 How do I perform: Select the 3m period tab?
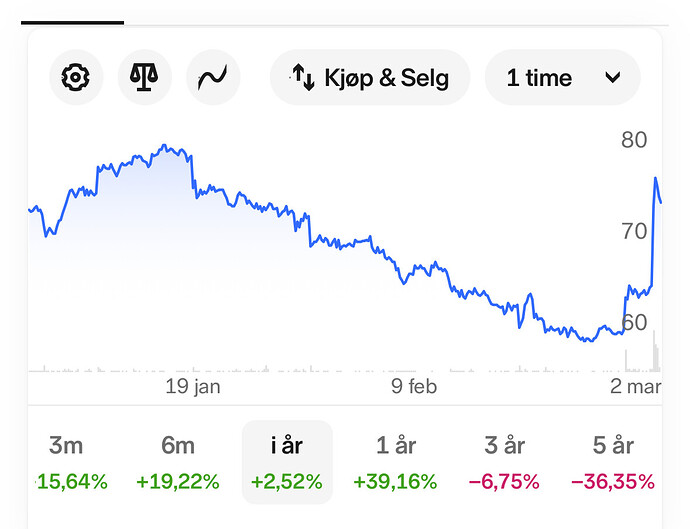click(68, 462)
